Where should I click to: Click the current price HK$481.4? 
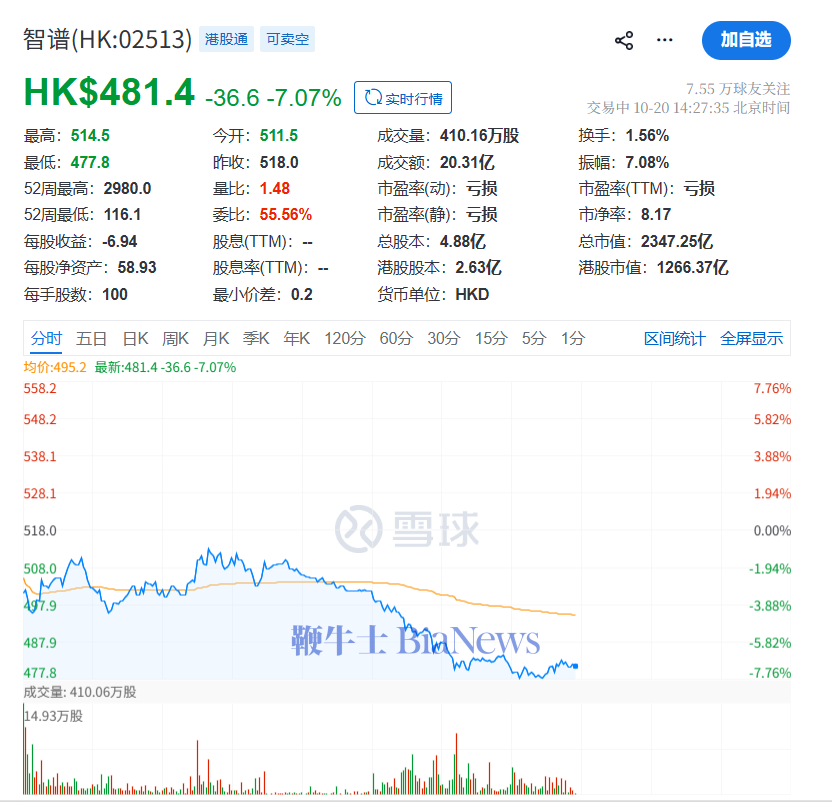point(109,92)
